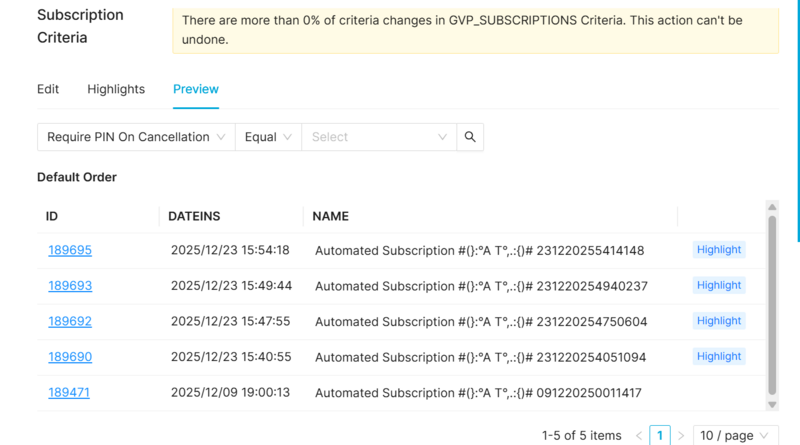Open the Select value dropdown
The height and width of the screenshot is (445, 800).
(378, 137)
